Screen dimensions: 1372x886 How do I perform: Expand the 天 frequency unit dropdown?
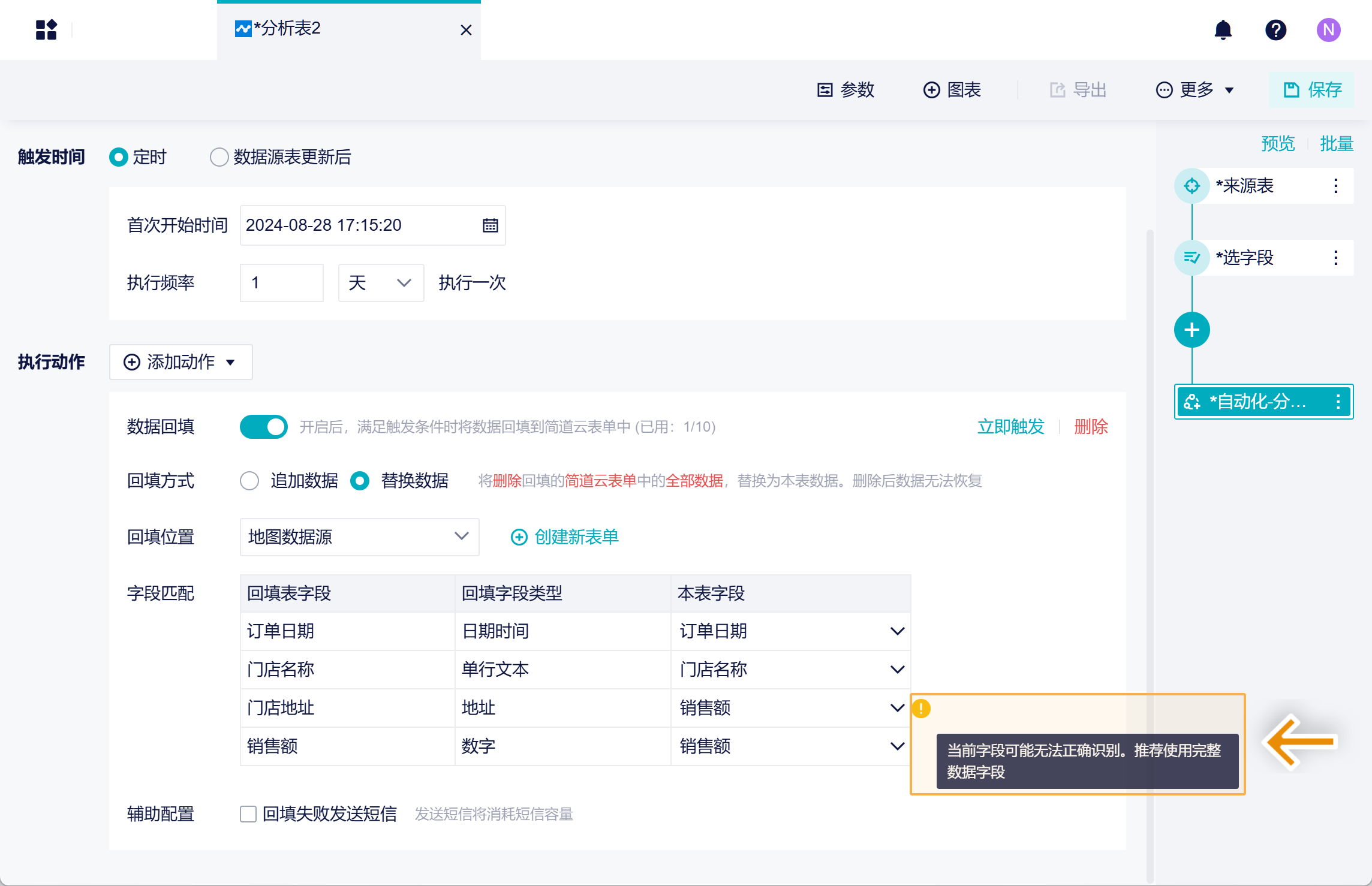[x=381, y=283]
